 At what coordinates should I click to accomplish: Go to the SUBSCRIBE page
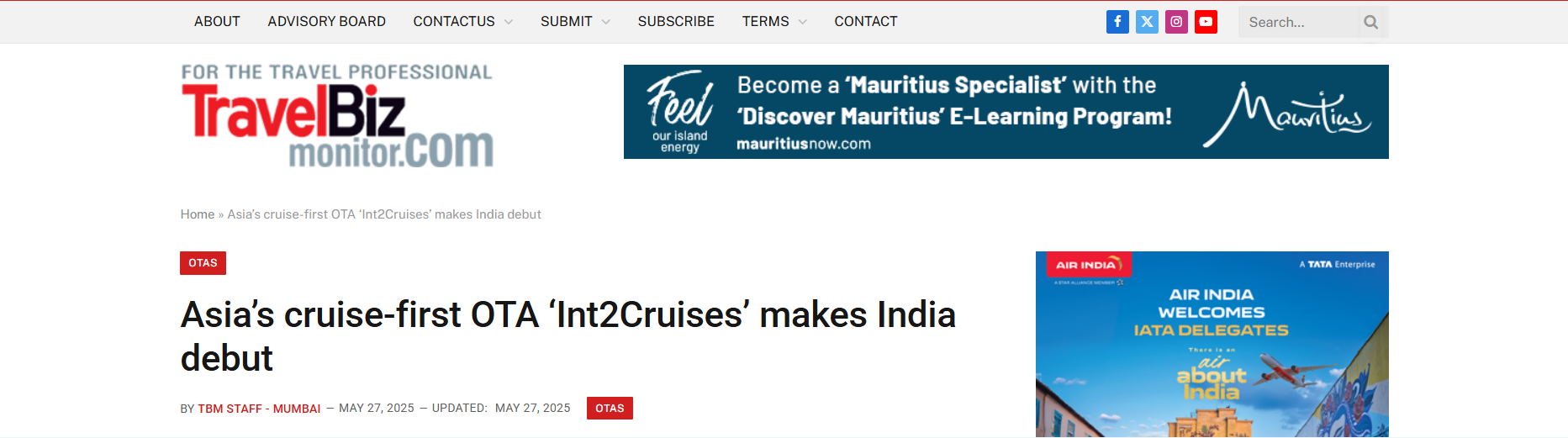tap(676, 22)
